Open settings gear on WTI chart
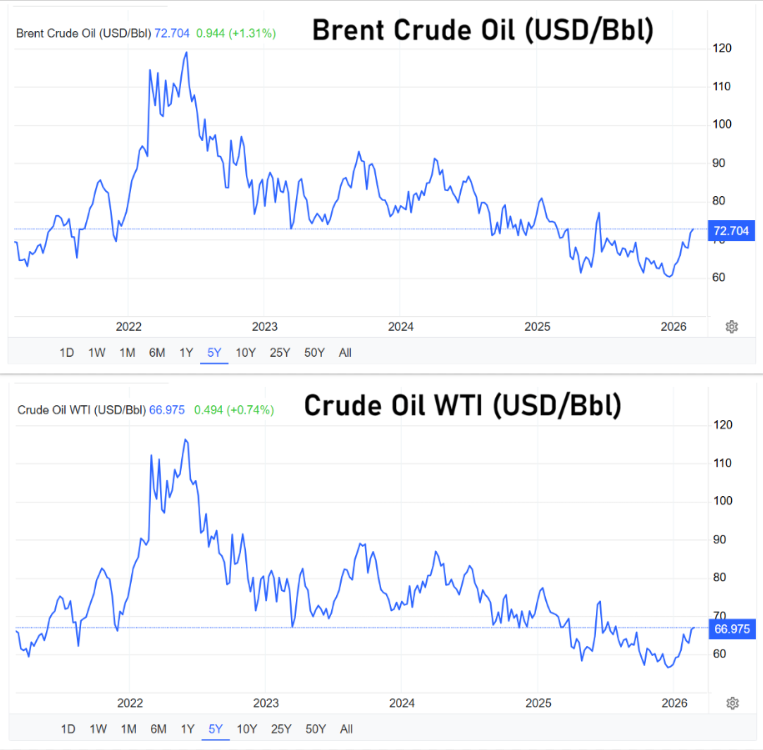The width and height of the screenshot is (763, 750). coord(732,703)
